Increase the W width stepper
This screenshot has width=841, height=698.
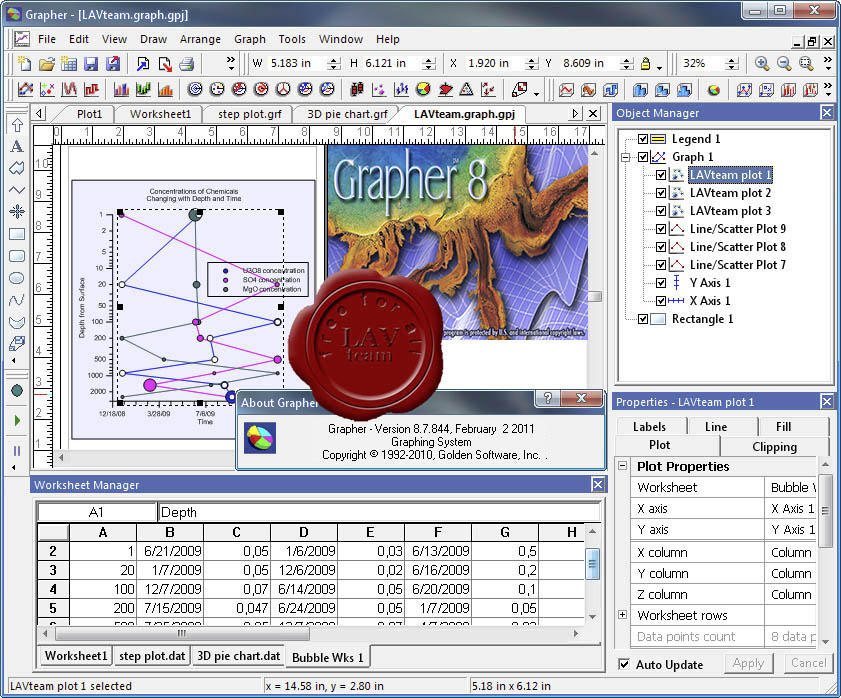coord(334,60)
